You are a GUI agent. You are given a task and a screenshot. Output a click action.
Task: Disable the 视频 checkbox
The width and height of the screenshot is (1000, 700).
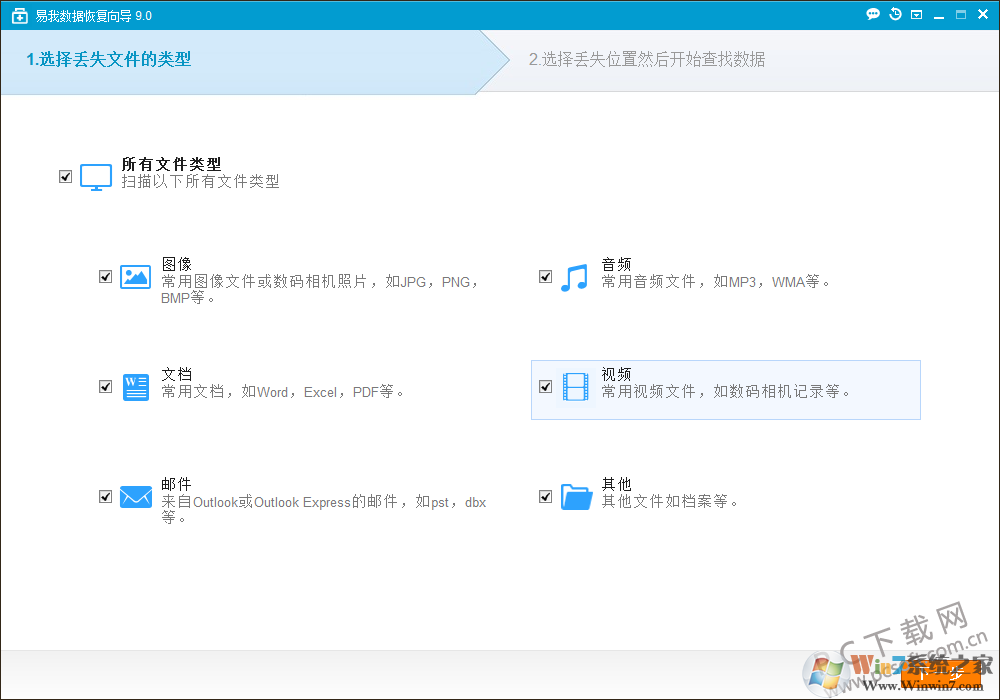click(546, 387)
